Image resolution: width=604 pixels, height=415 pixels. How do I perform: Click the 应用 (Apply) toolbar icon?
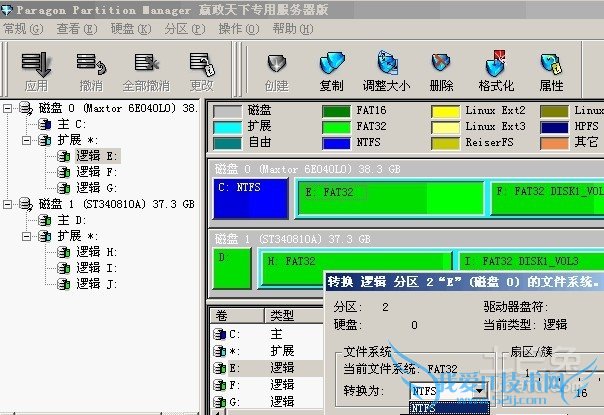tap(36, 64)
